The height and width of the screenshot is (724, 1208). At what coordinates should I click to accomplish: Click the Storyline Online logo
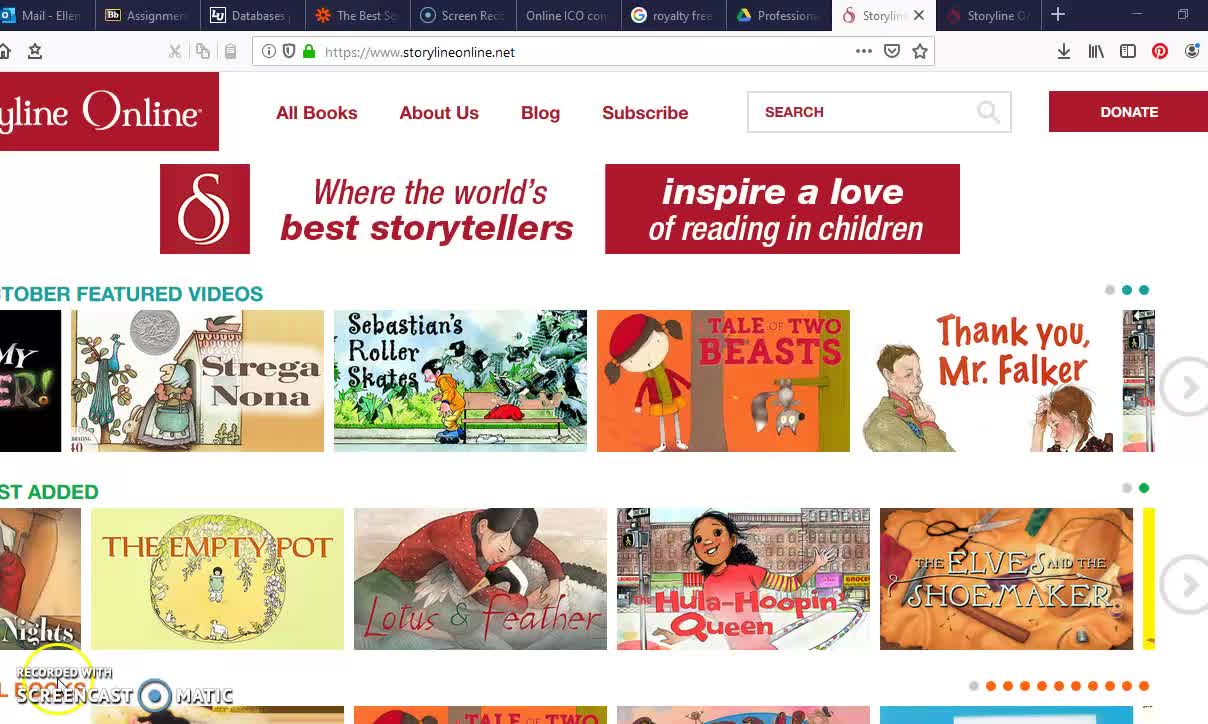point(109,111)
